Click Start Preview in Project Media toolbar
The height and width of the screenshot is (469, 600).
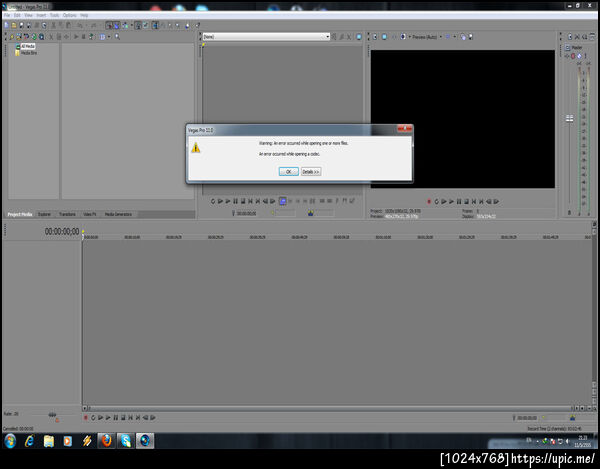point(76,37)
